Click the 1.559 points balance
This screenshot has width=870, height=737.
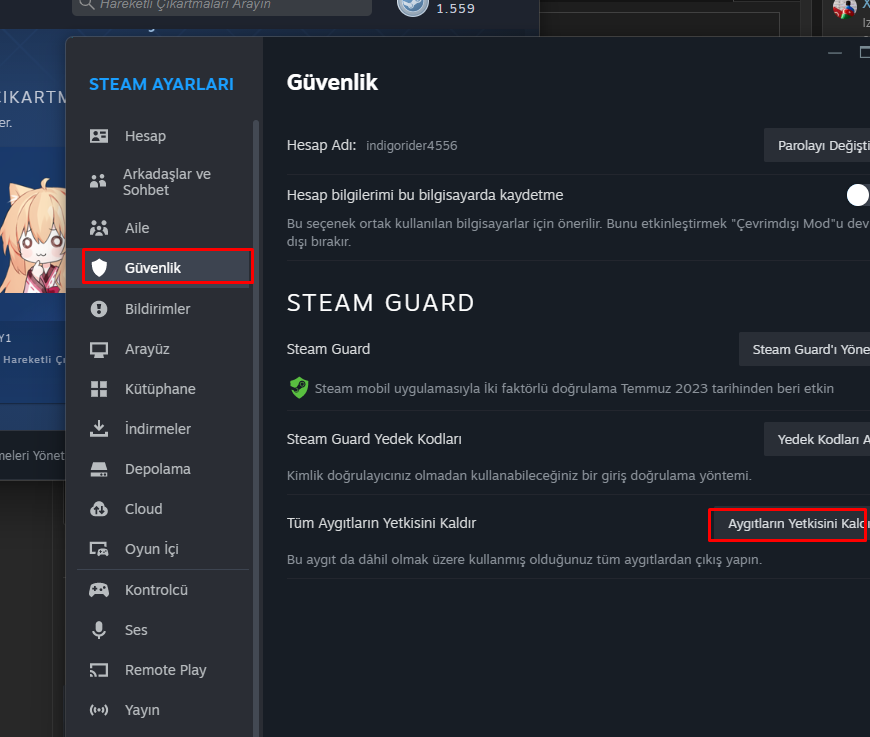[456, 8]
